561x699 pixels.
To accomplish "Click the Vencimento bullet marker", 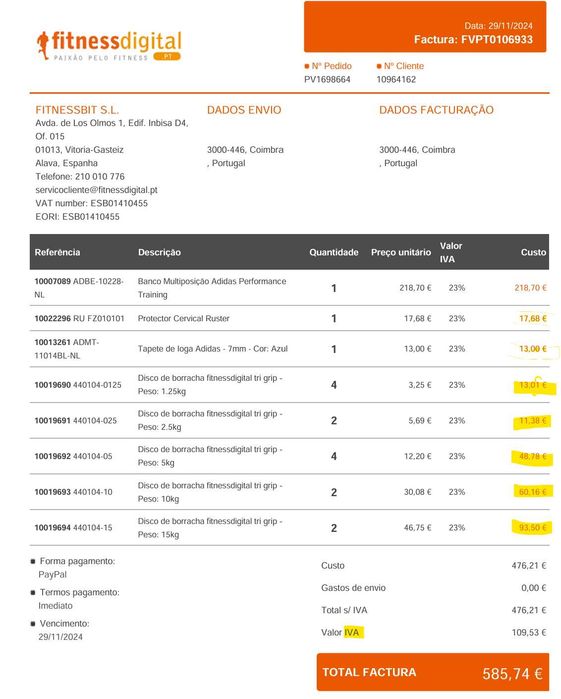I will [x=33, y=624].
